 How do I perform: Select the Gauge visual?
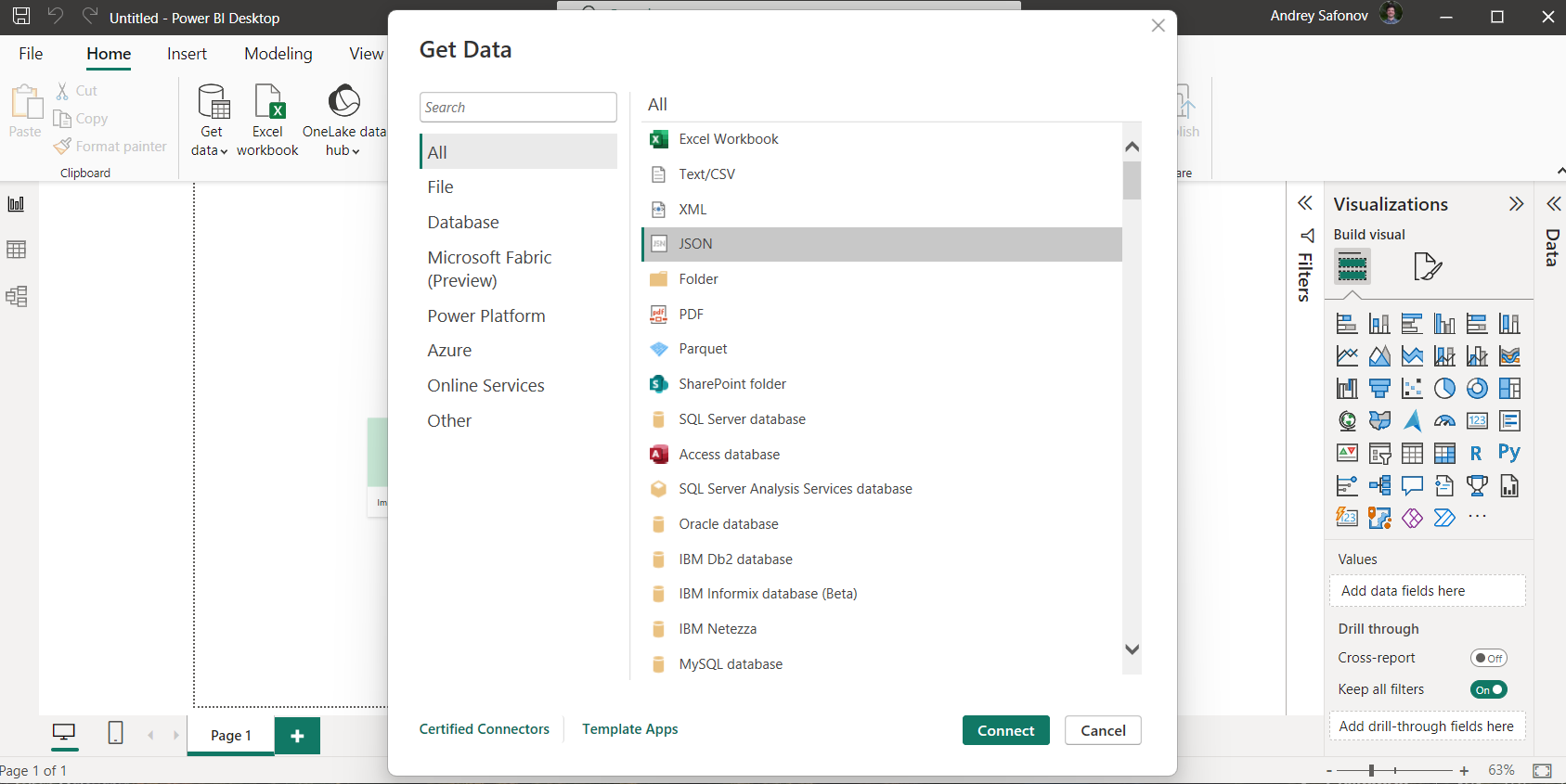[x=1444, y=421]
